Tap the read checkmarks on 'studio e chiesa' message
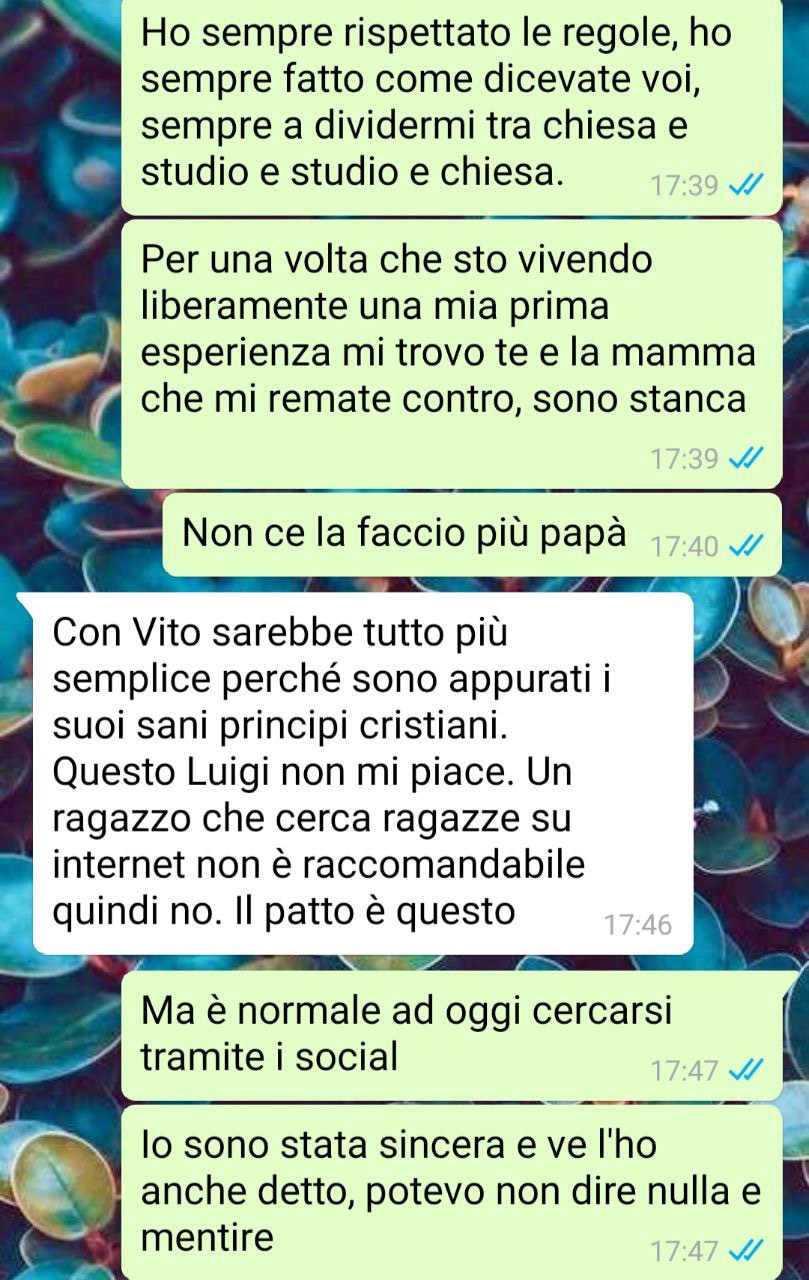The image size is (809, 1280). pos(747,186)
